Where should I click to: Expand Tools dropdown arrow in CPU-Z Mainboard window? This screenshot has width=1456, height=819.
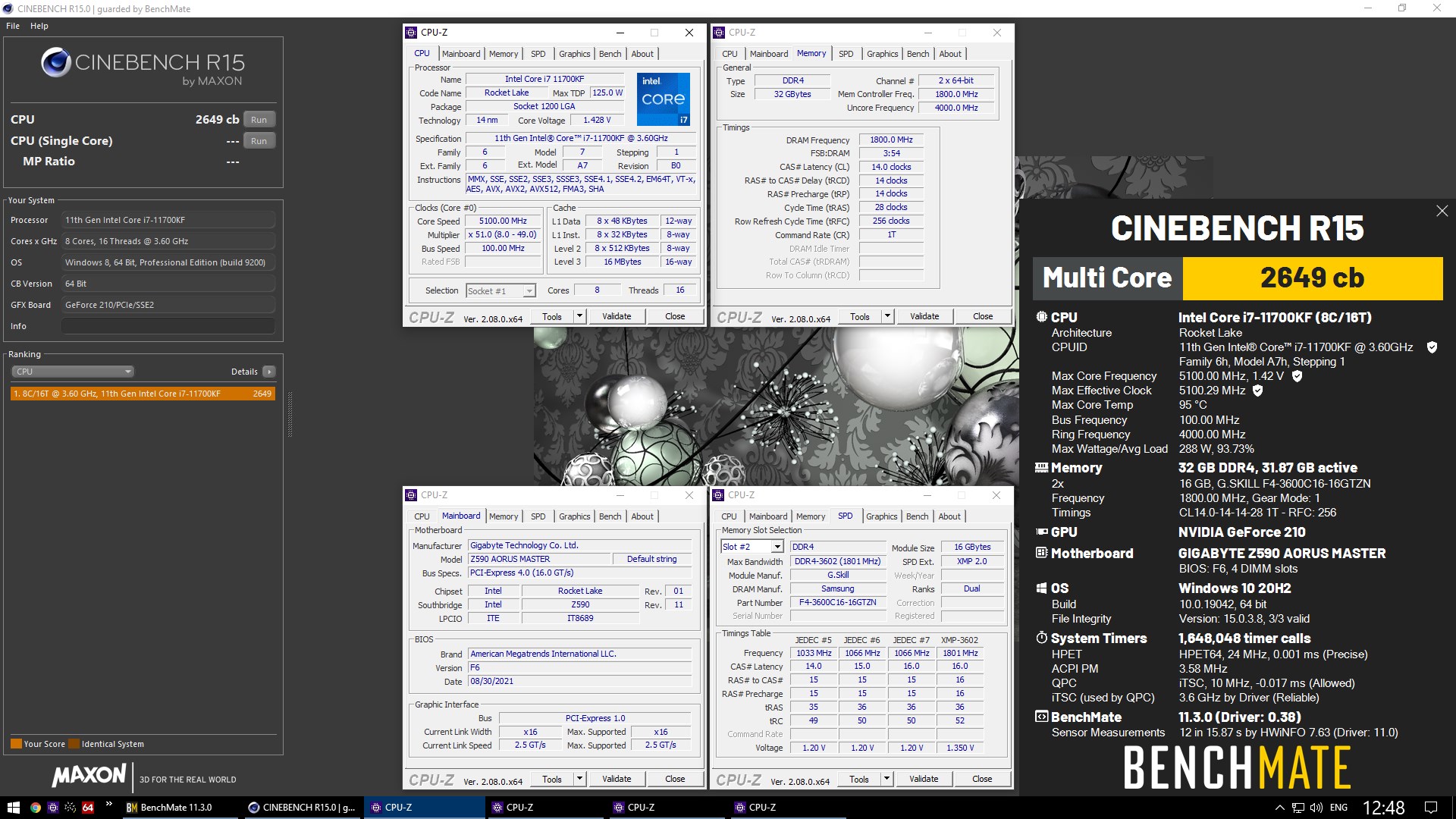(580, 779)
